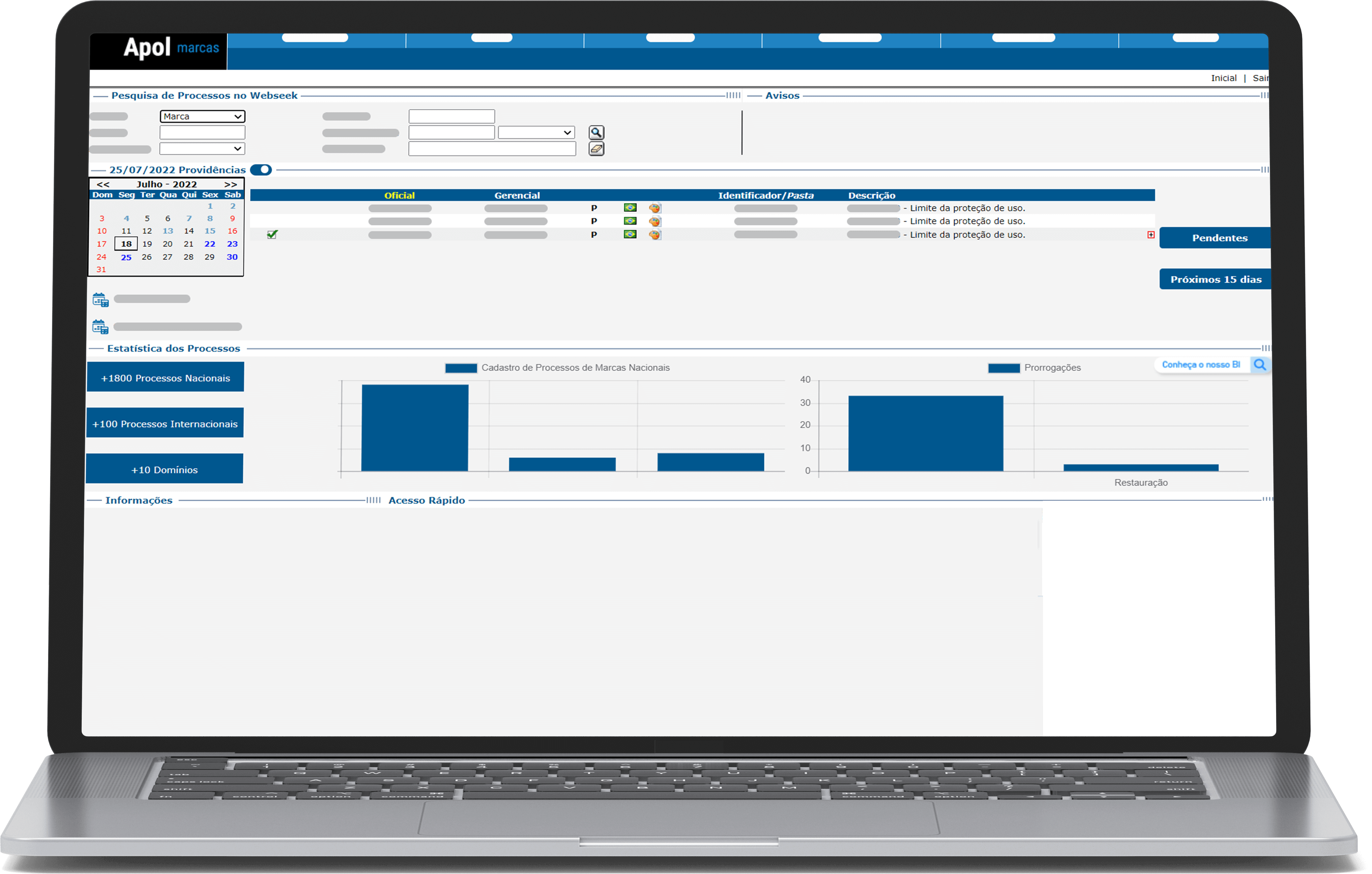Screen dimensions: 1372x874
Task: Click the Descrição column header
Action: point(871,196)
